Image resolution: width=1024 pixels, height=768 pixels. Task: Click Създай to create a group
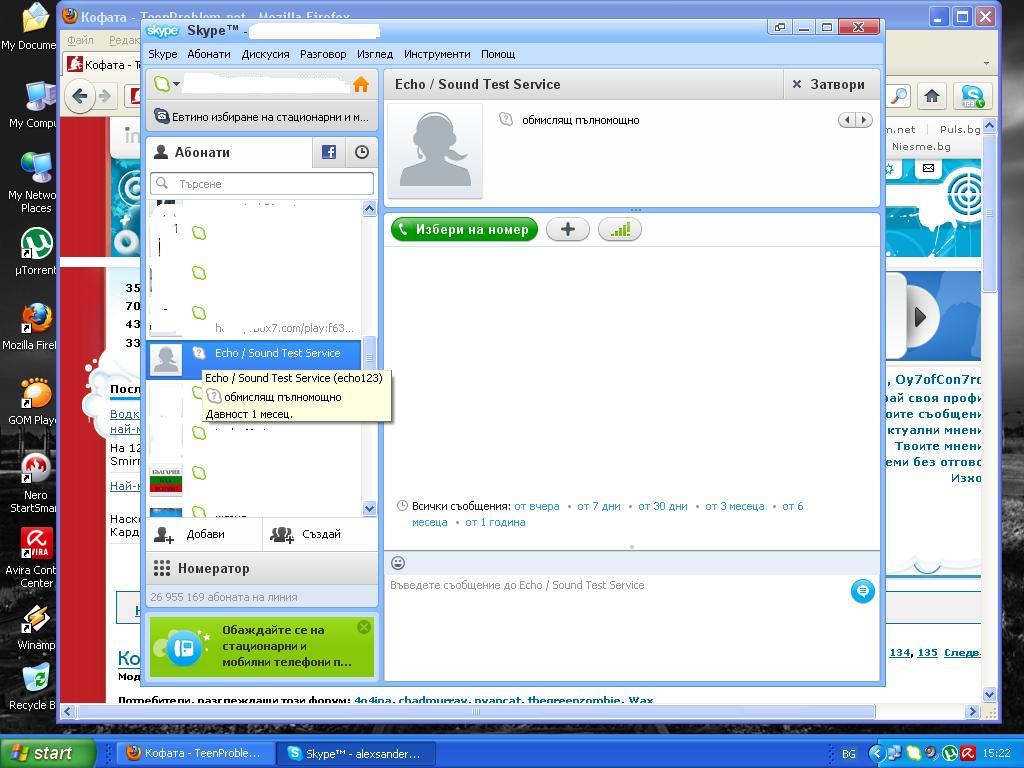[x=320, y=534]
